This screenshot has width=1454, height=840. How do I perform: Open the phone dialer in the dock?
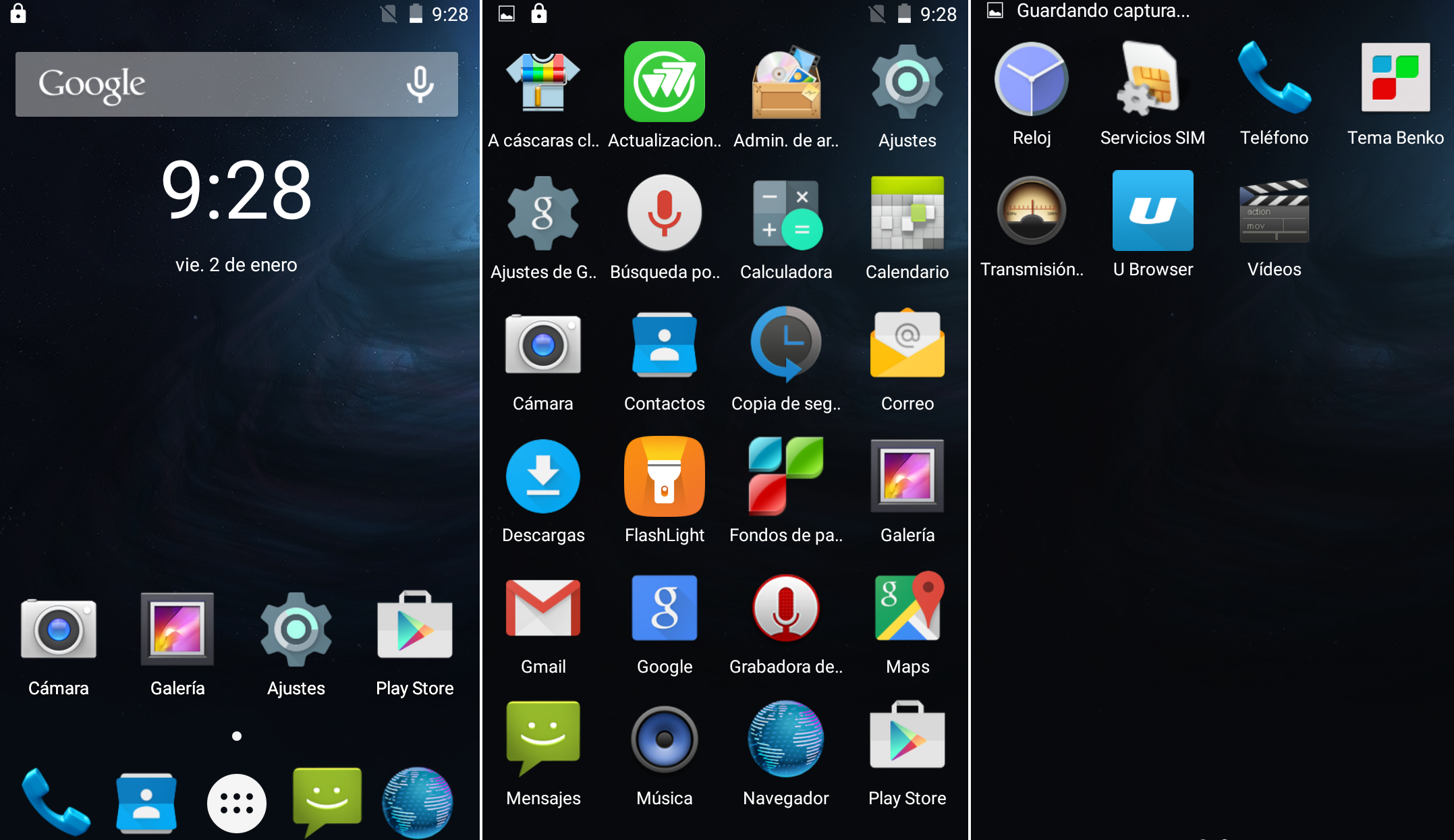[x=57, y=802]
